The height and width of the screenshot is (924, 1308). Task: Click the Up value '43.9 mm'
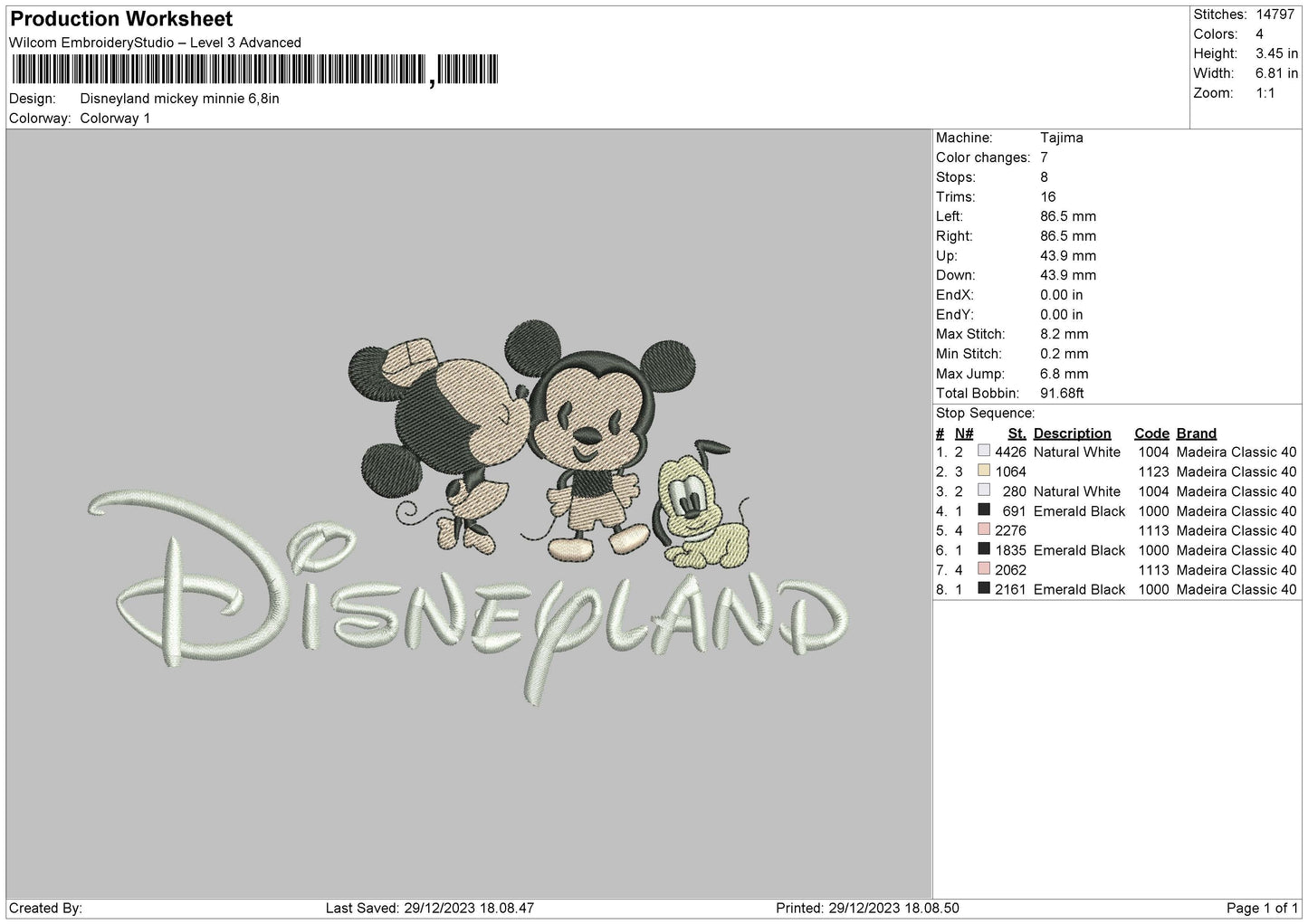click(x=1068, y=256)
